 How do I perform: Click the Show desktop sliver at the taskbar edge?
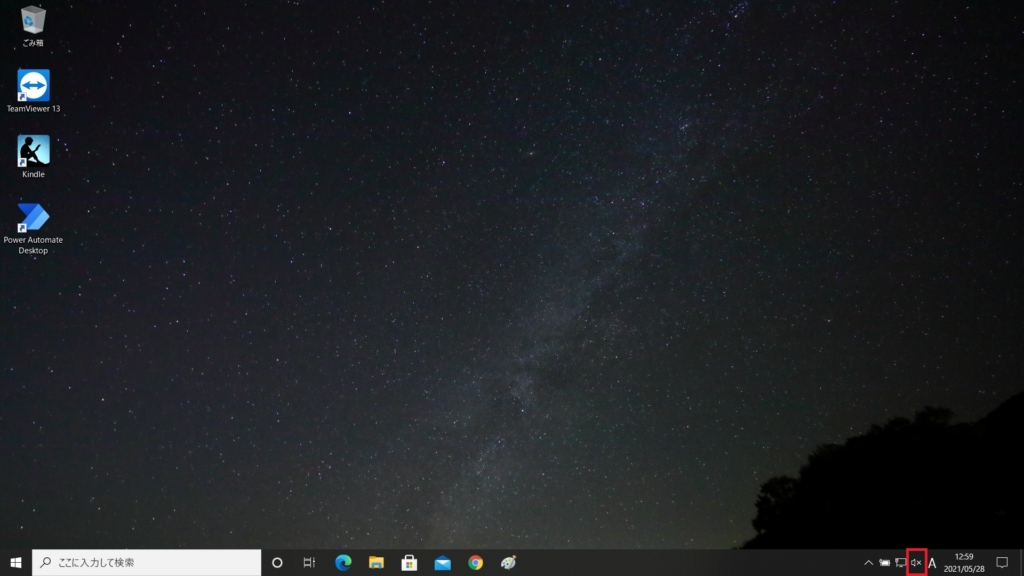1021,562
